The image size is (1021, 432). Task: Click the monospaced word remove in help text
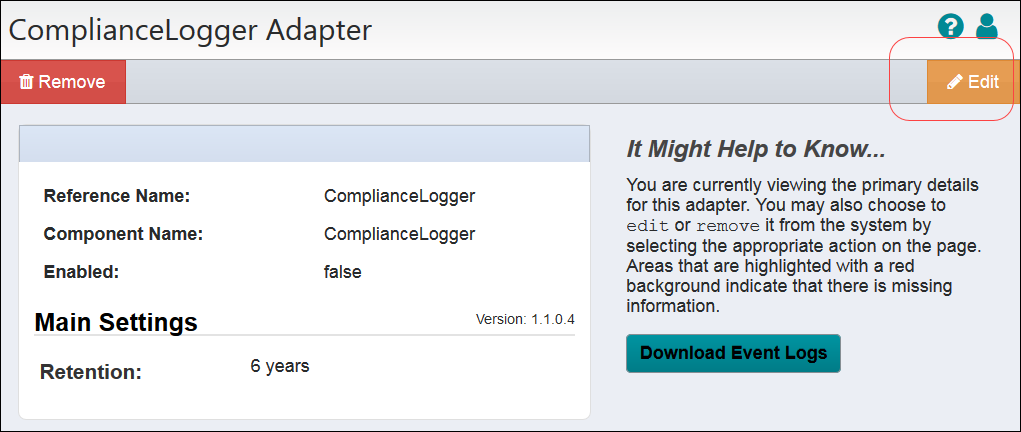tap(729, 224)
